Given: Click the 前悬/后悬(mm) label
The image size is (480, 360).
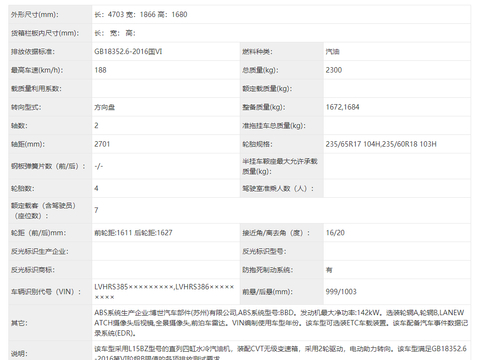Looking at the screenshot, I should (x=267, y=292).
